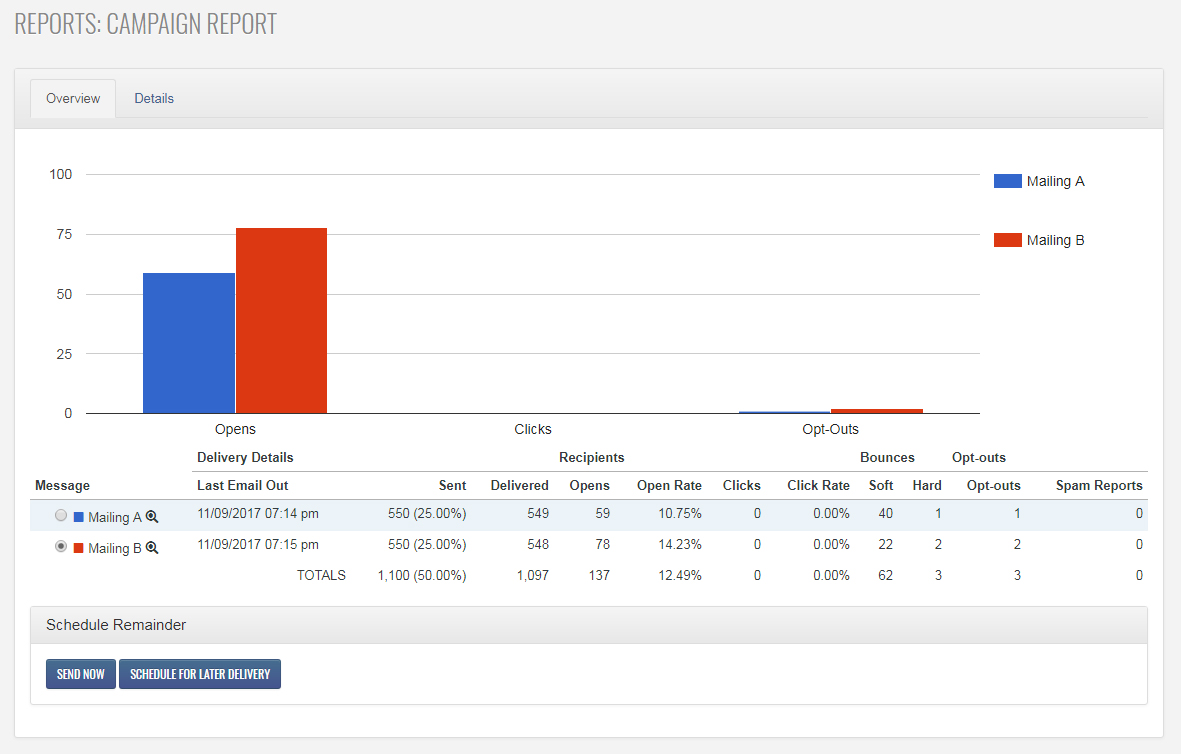
Task: Open Mailing A's opt-outs count link
Action: coord(1017,513)
